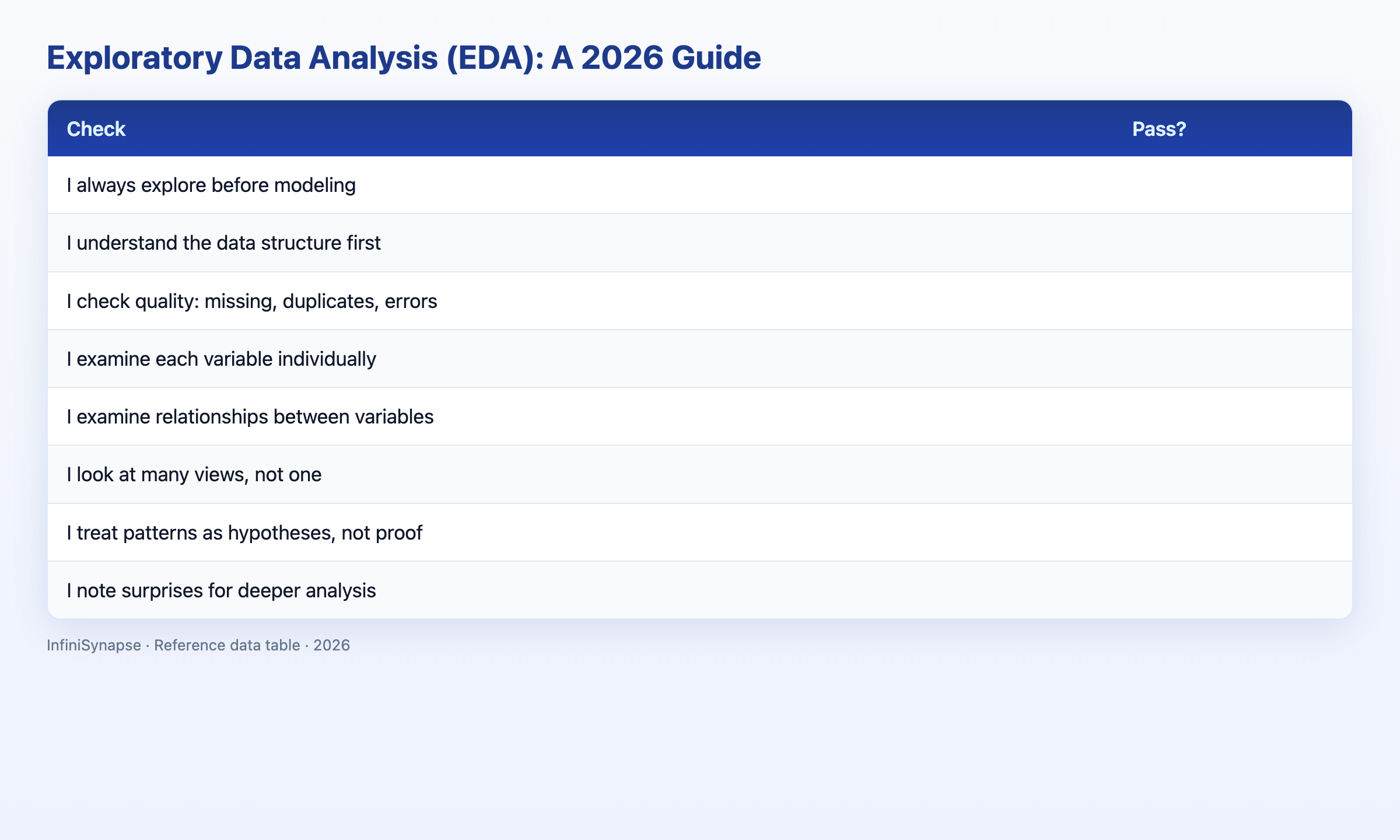The image size is (1400, 840).
Task: Click 'I examine each variable individually' row
Action: pos(699,359)
